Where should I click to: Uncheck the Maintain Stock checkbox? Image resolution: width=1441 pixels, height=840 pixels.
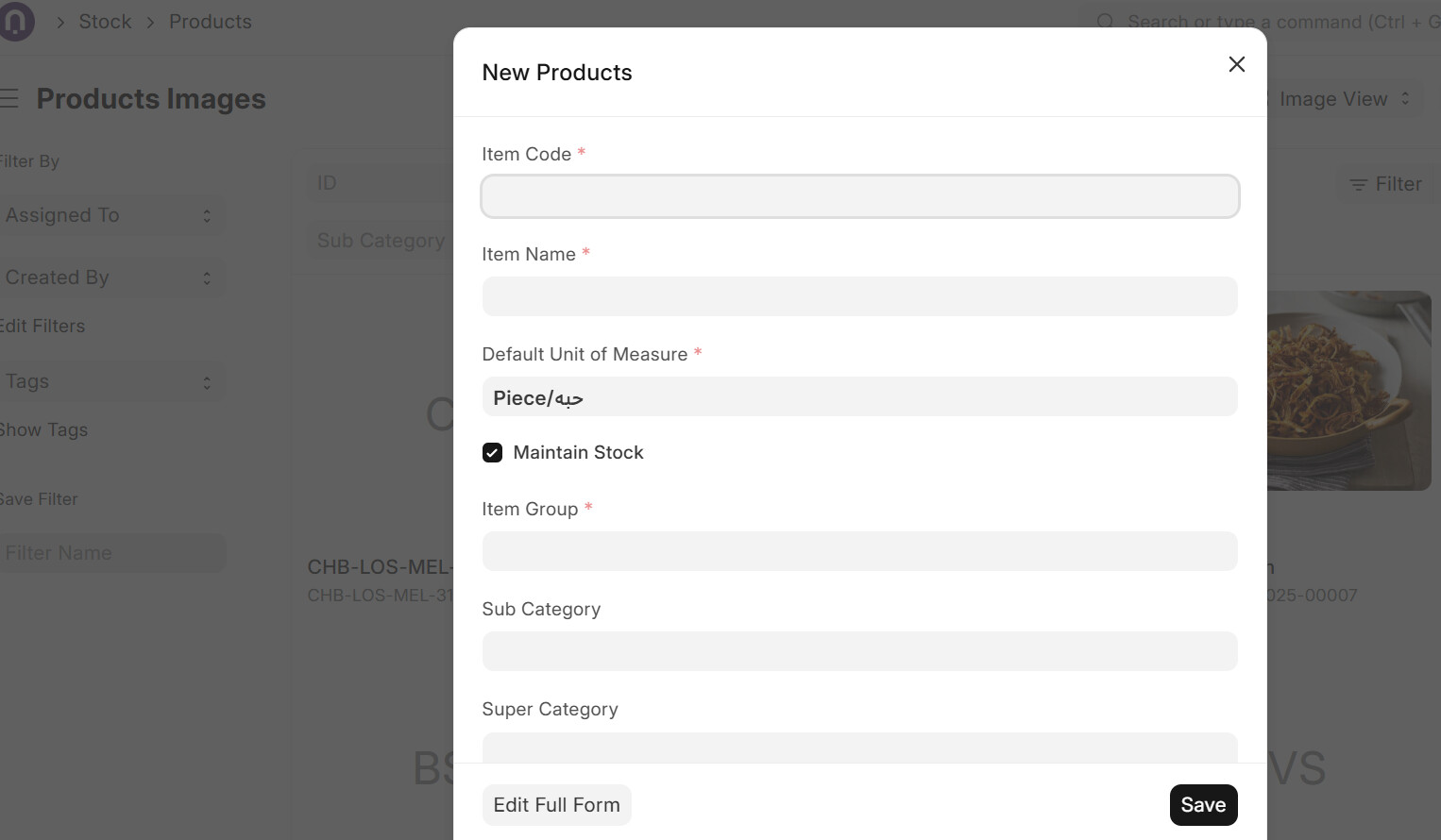point(492,453)
